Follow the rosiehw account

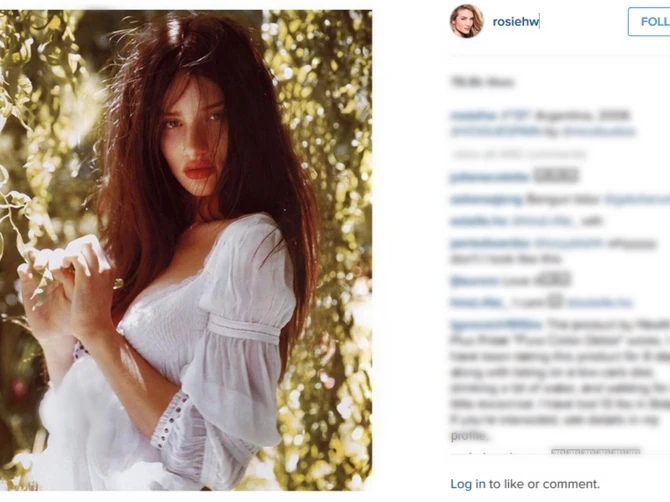pos(649,21)
